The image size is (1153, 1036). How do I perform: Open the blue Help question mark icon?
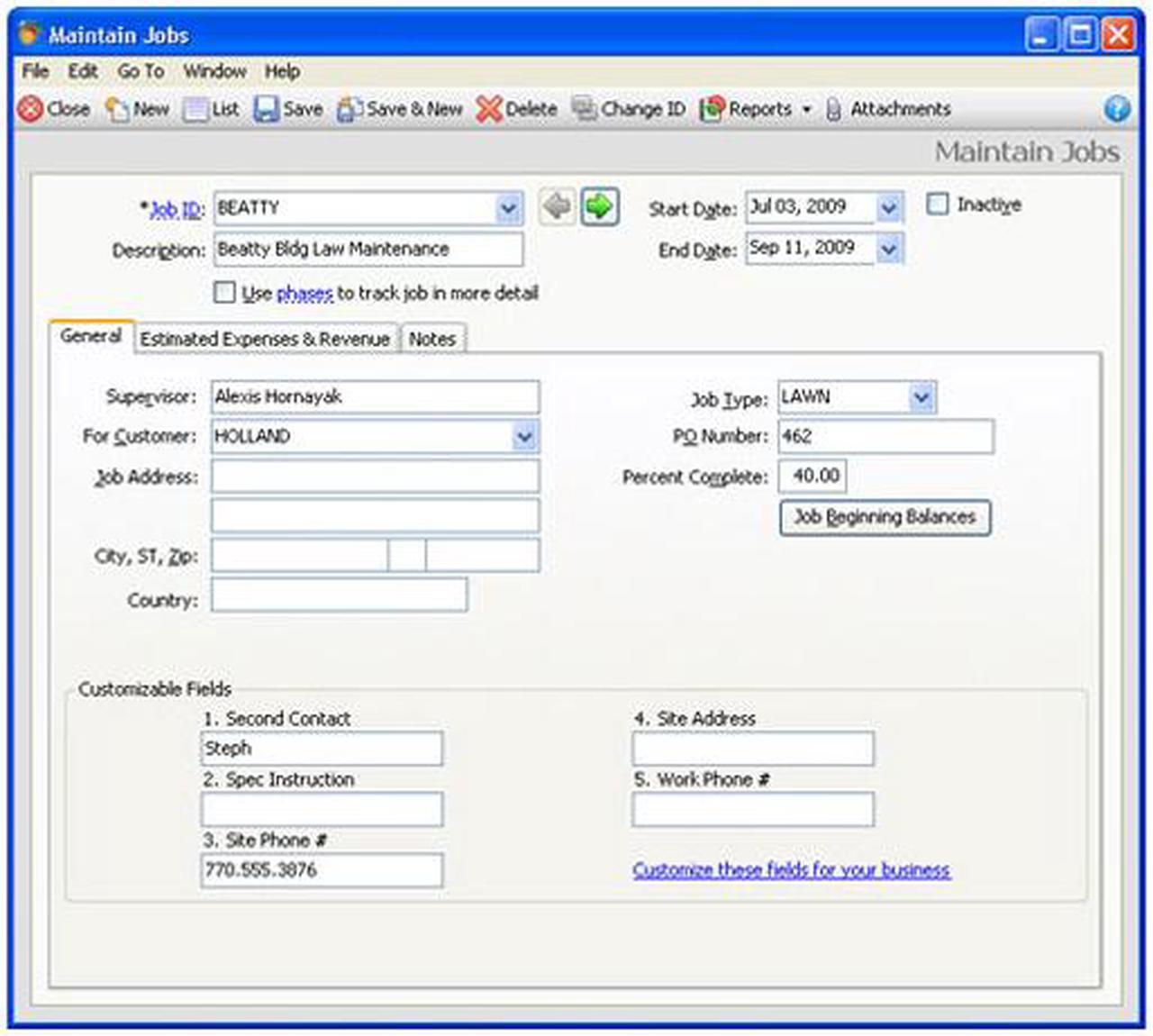point(1117,109)
